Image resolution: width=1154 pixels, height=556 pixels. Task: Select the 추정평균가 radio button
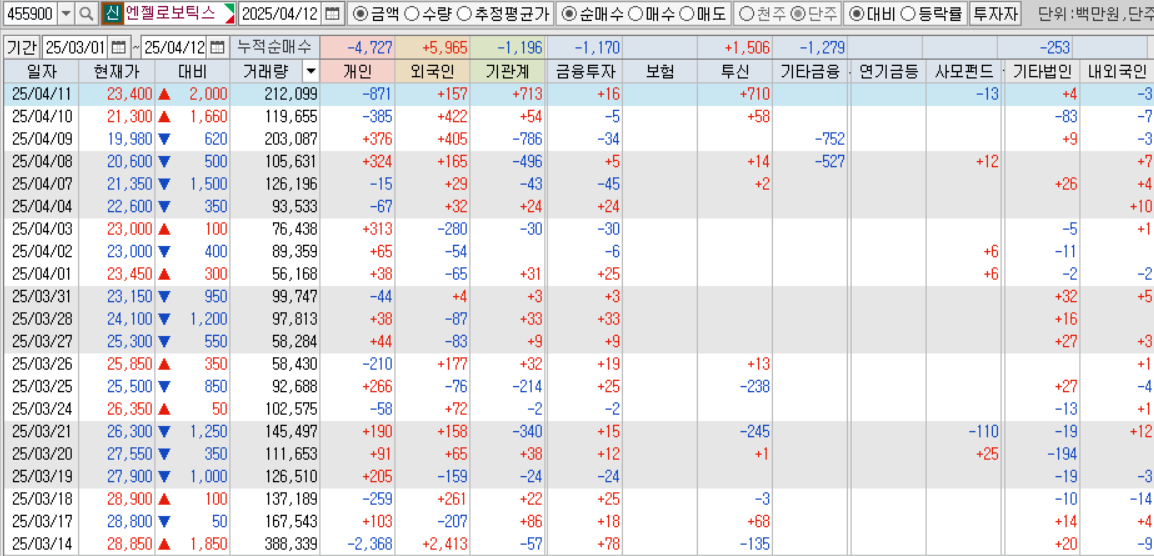(x=463, y=13)
